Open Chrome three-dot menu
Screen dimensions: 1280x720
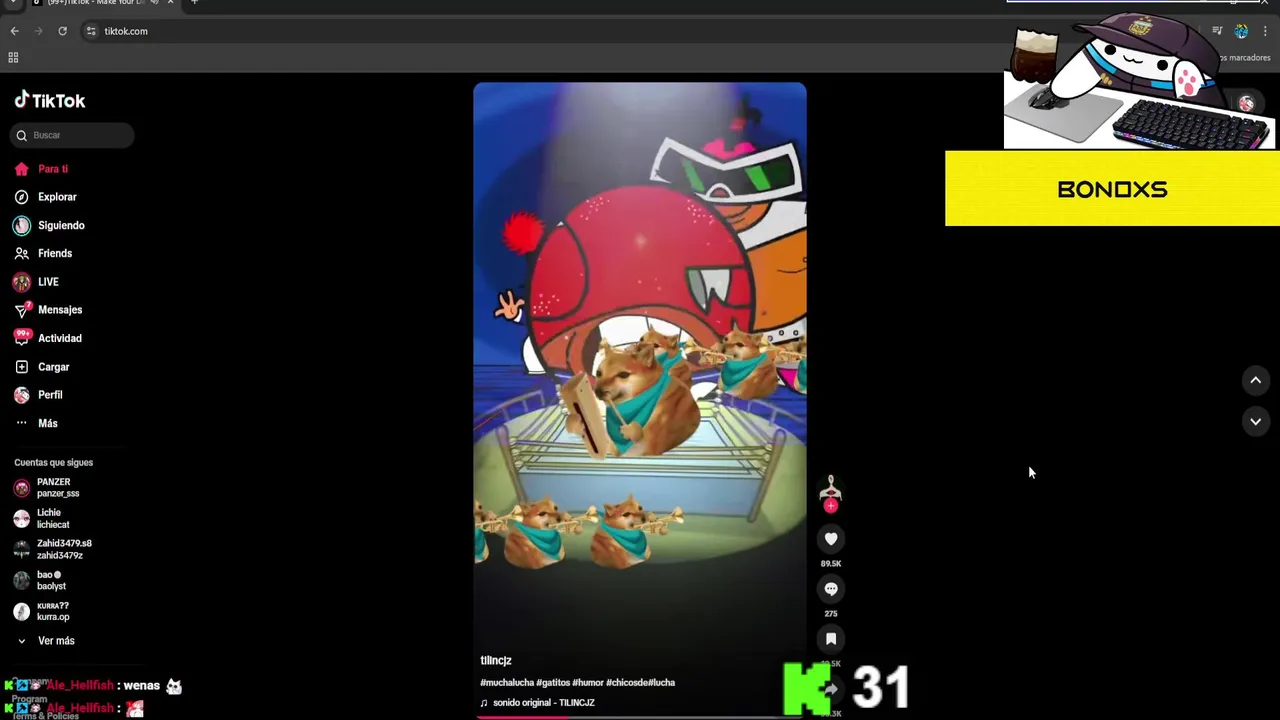pos(1265,31)
